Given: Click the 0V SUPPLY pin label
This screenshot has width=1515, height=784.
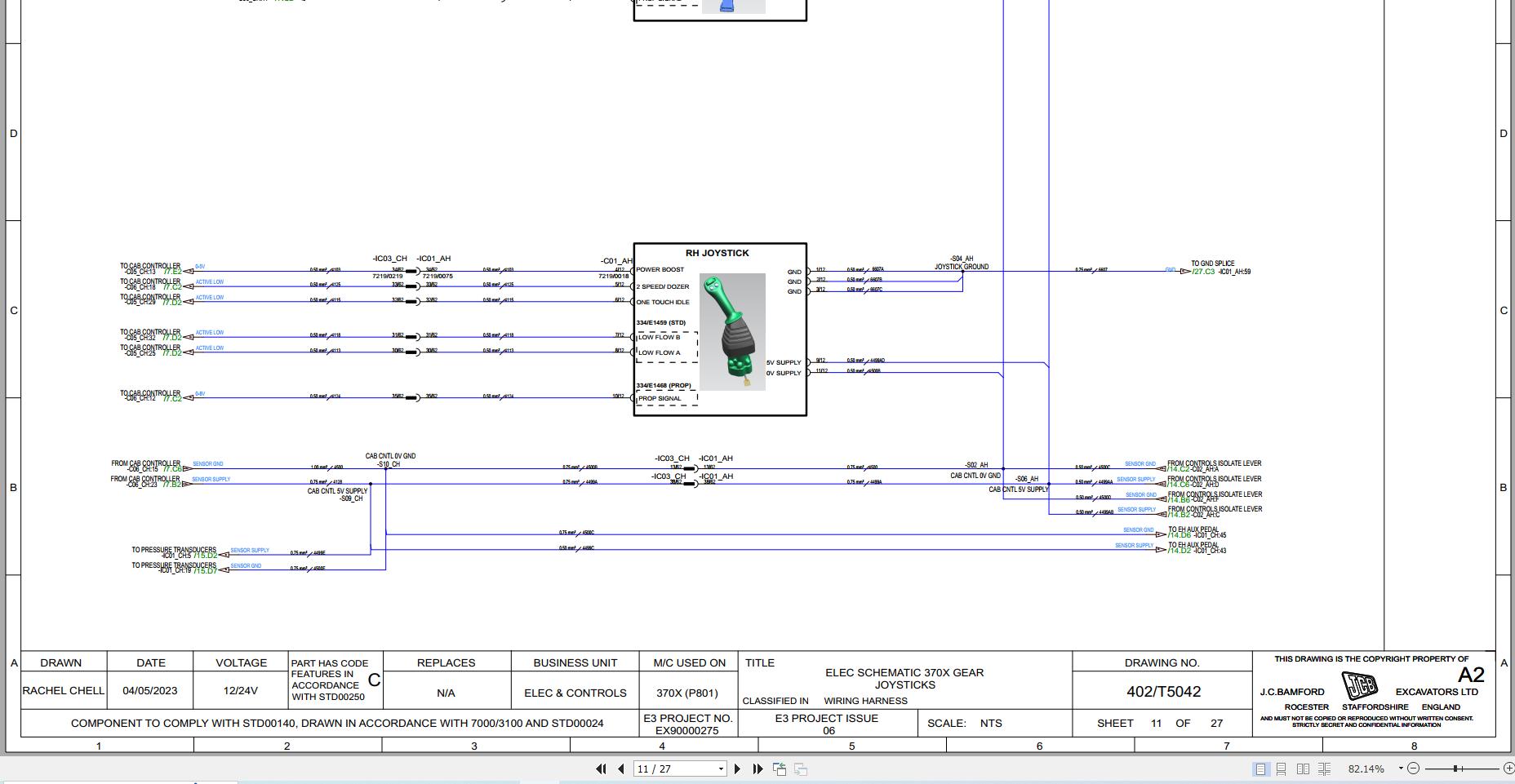Looking at the screenshot, I should [x=784, y=373].
